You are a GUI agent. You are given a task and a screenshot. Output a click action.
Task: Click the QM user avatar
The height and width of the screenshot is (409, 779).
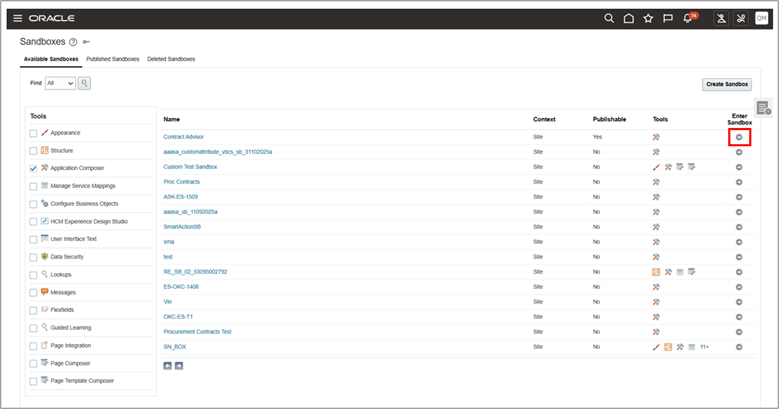pos(761,18)
